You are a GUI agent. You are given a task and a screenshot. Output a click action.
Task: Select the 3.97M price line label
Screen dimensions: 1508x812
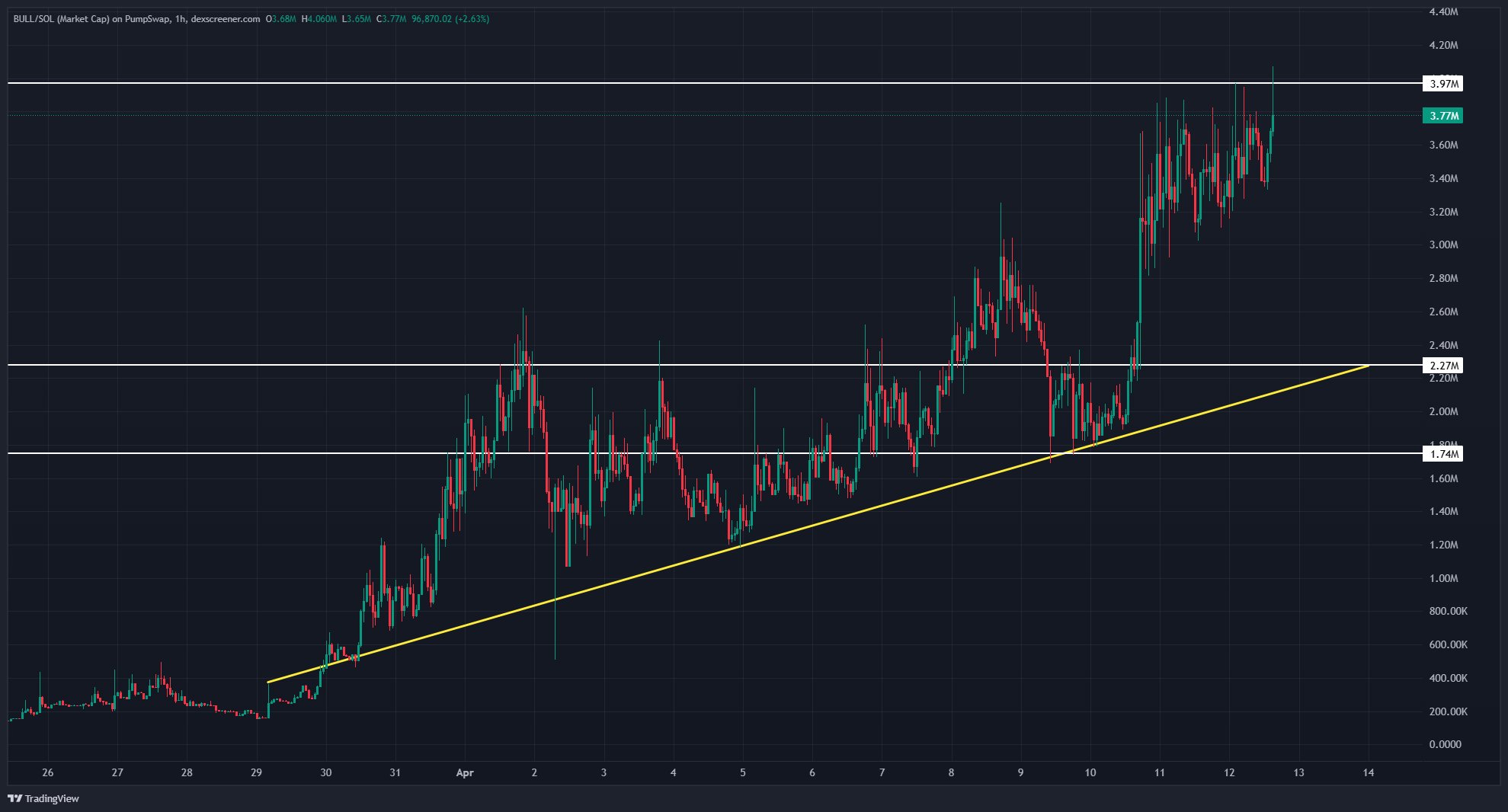[x=1442, y=84]
